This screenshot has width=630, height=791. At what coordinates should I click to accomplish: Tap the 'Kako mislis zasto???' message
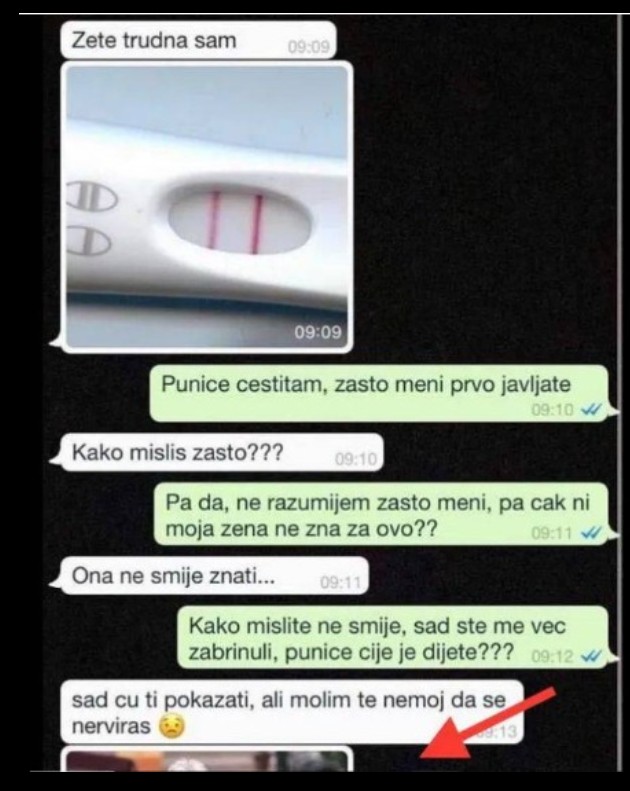pyautogui.click(x=222, y=452)
